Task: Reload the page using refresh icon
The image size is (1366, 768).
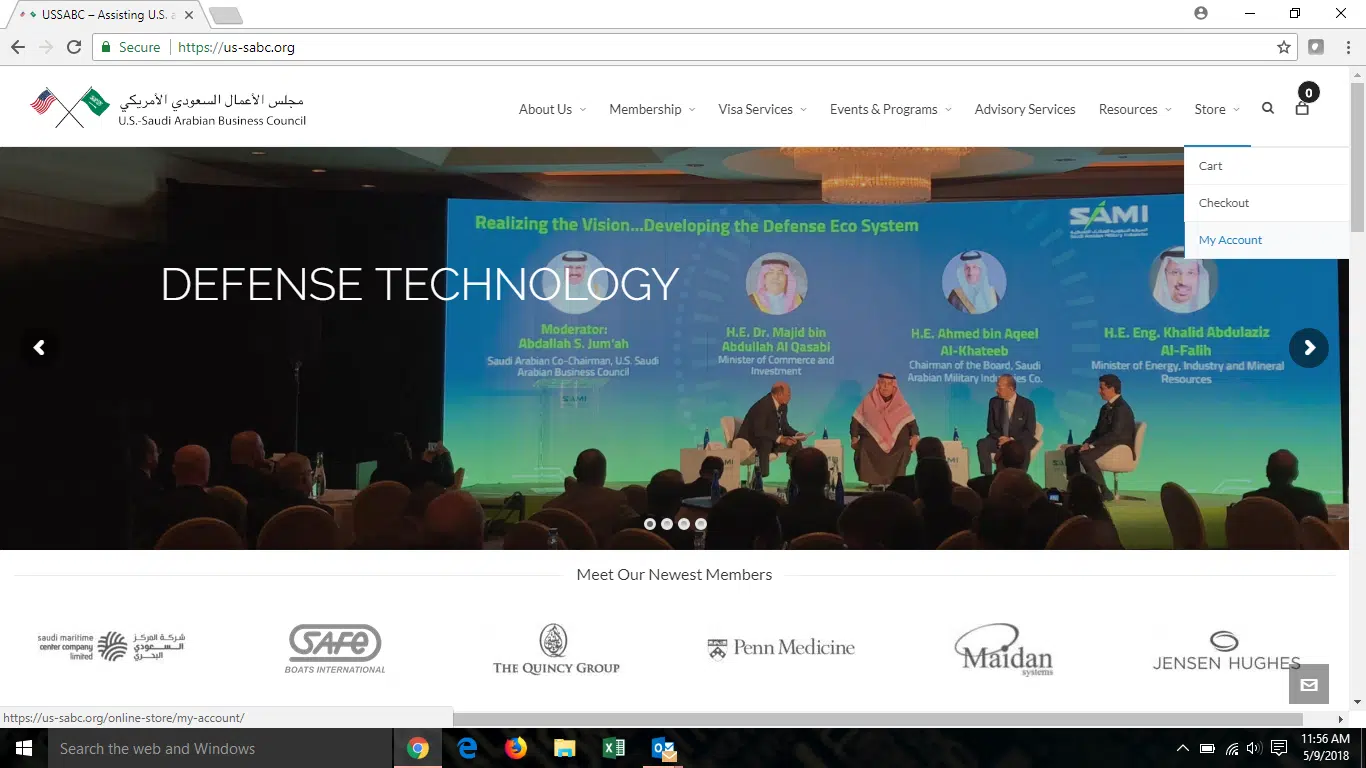Action: [x=74, y=47]
